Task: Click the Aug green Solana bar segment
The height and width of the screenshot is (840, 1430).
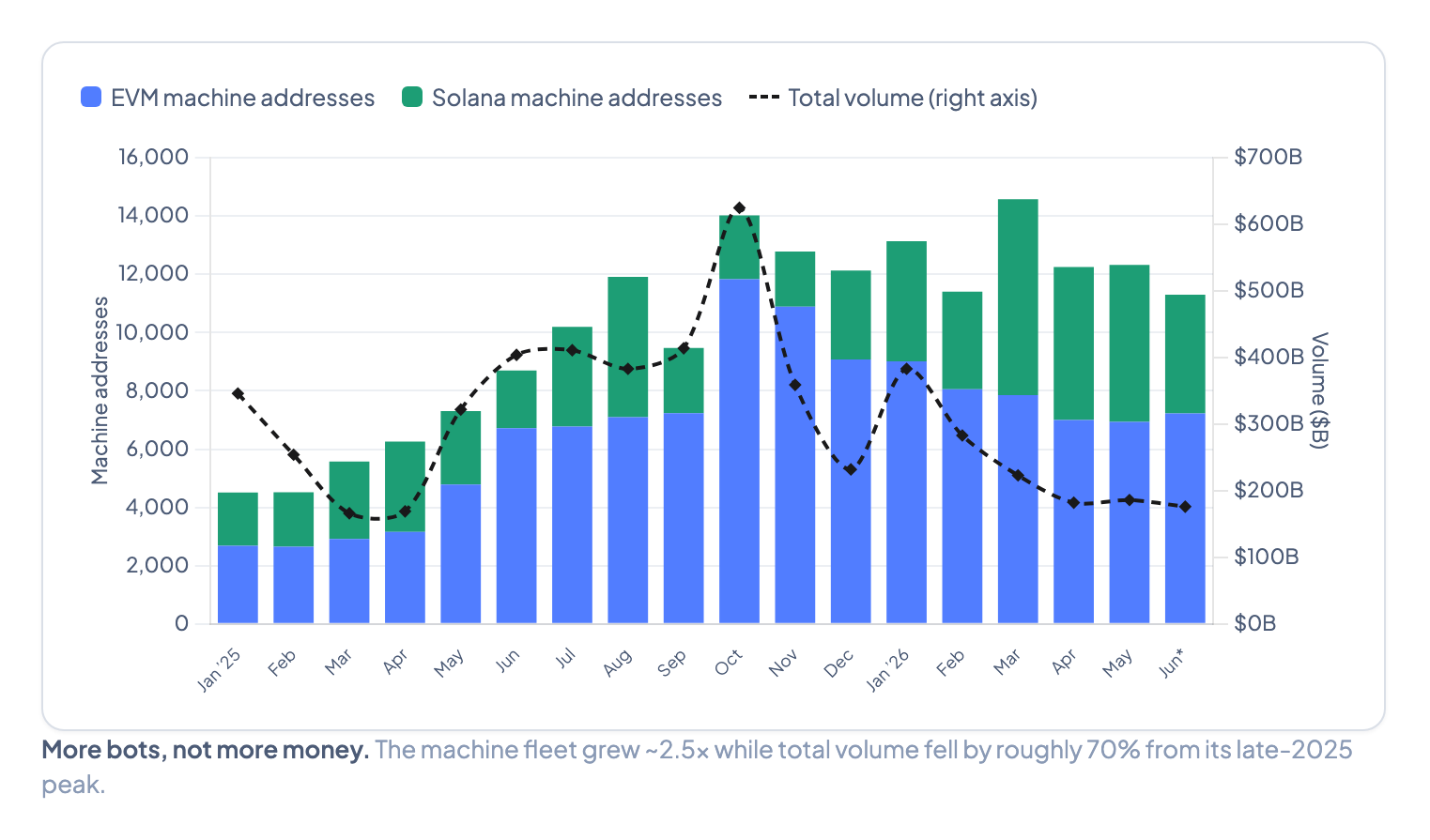Action: tap(628, 346)
